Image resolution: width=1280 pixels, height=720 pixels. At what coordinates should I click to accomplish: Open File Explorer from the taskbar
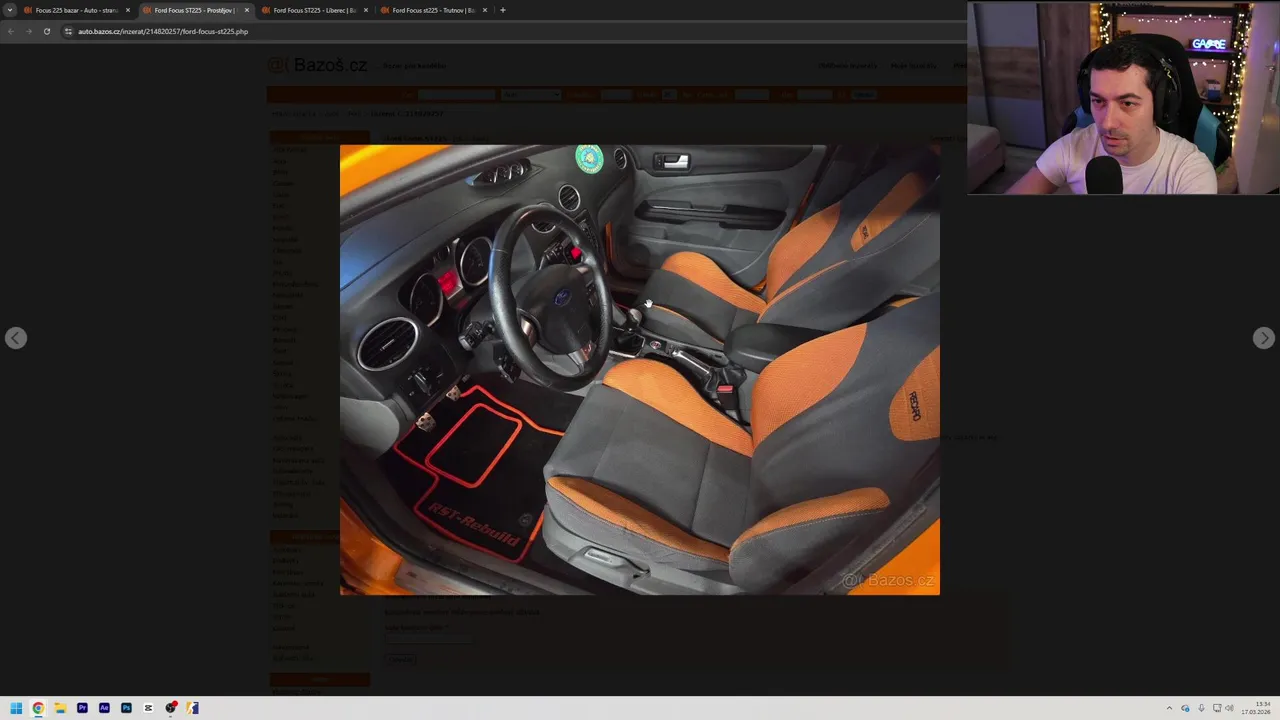(x=60, y=708)
